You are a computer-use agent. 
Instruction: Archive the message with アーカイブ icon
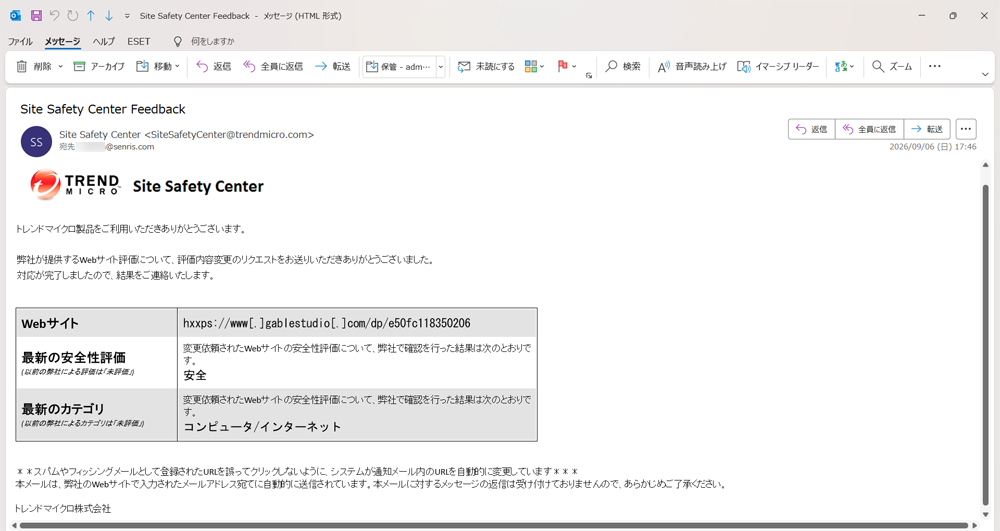pyautogui.click(x=79, y=66)
